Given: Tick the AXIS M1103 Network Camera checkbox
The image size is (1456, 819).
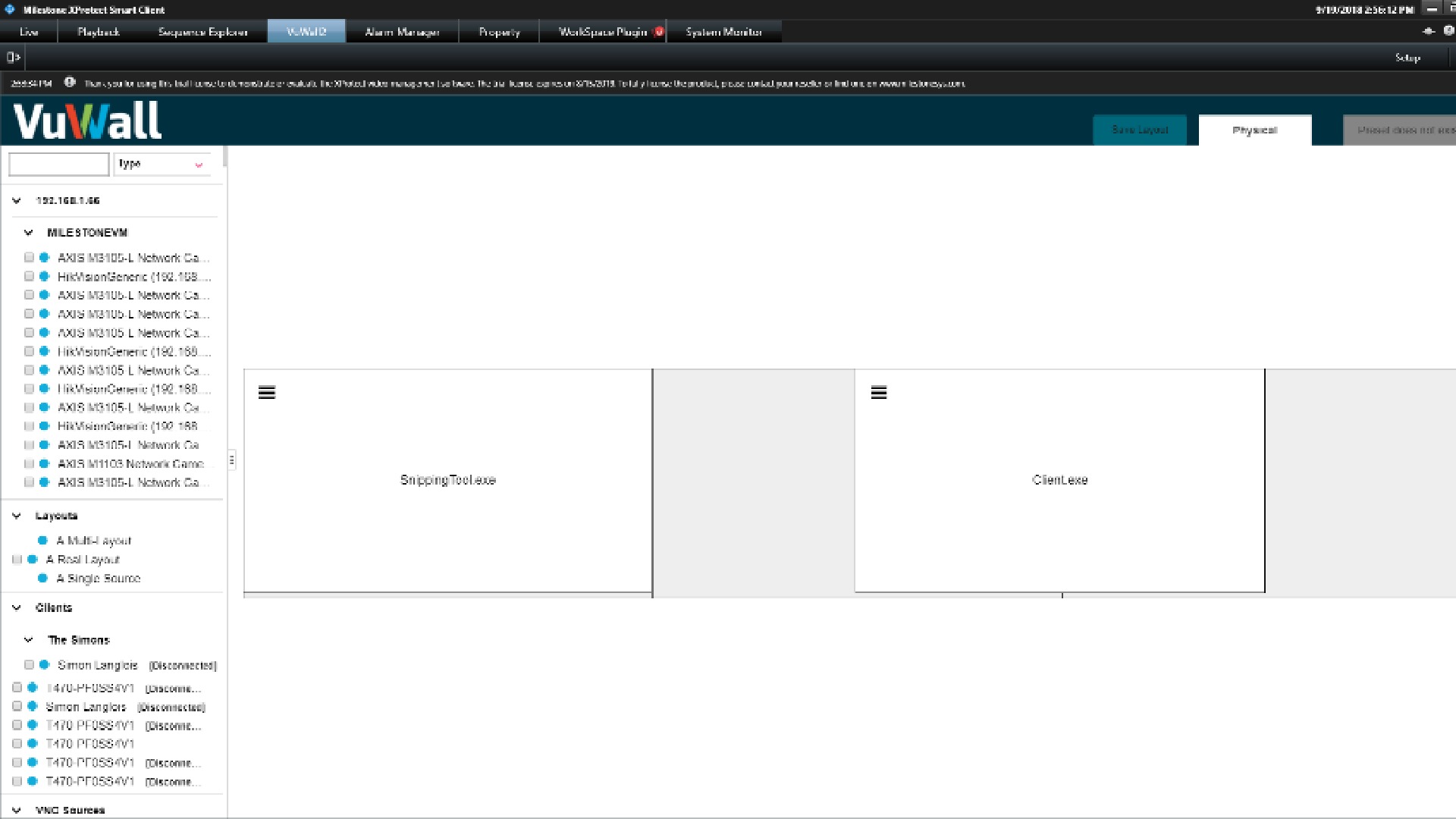Looking at the screenshot, I should point(29,463).
